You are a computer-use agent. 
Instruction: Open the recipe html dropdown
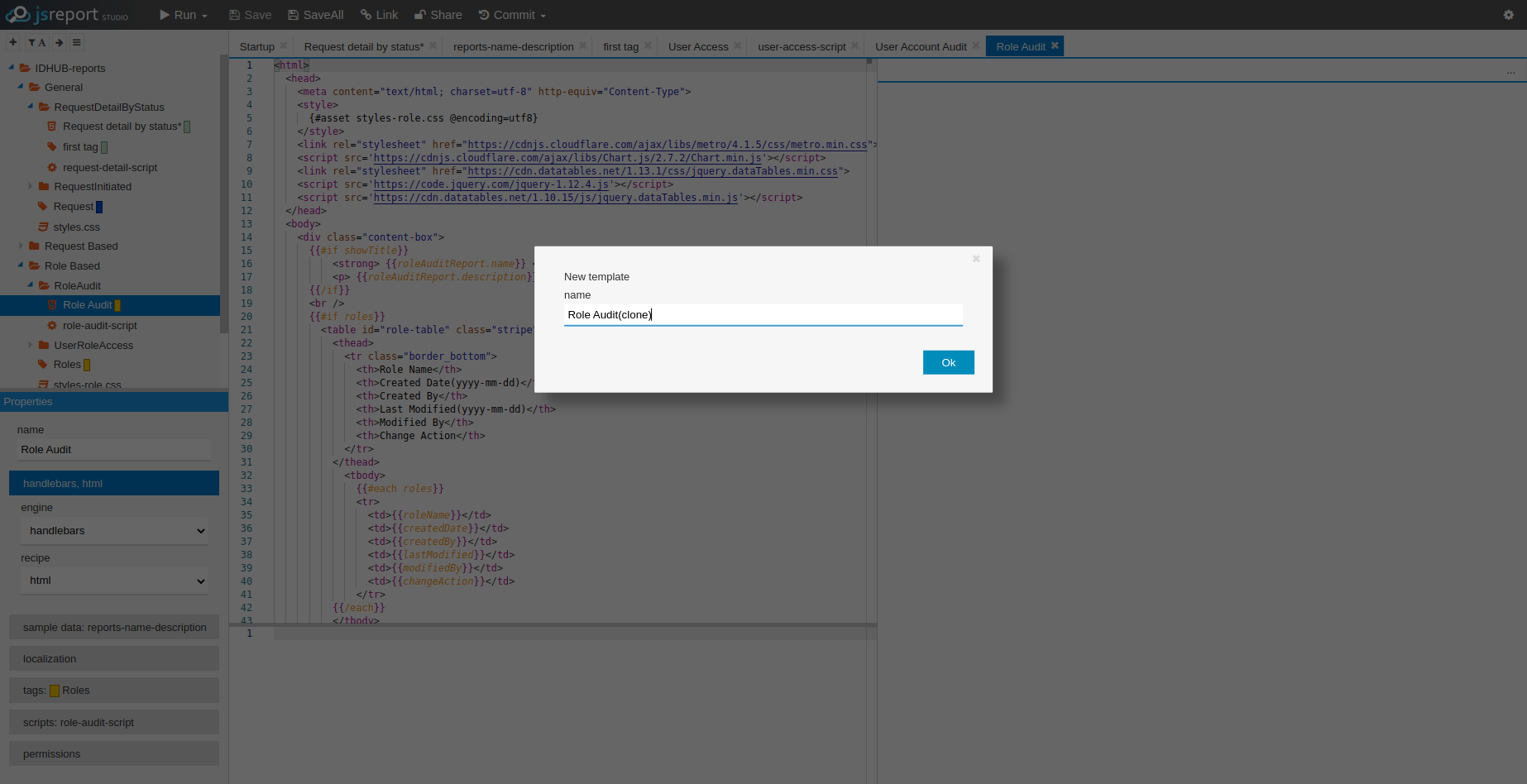point(114,581)
